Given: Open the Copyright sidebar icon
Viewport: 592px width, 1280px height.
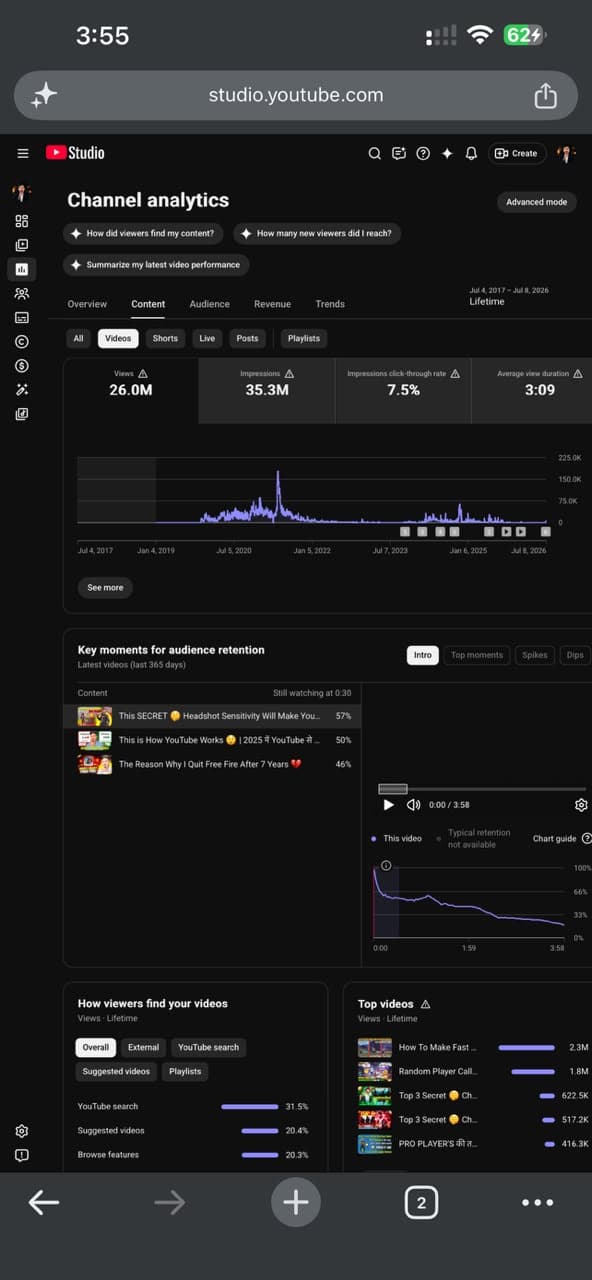Looking at the screenshot, I should [22, 341].
